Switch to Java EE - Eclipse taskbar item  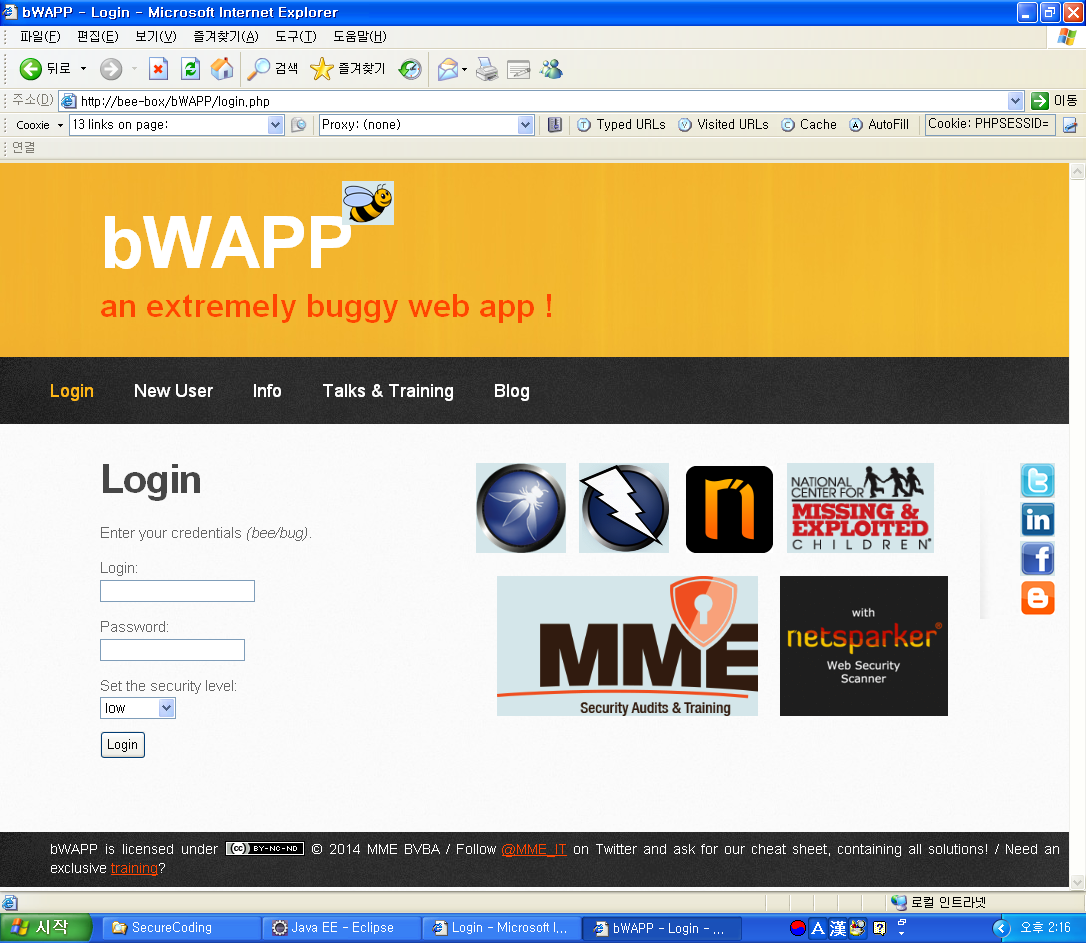point(342,928)
